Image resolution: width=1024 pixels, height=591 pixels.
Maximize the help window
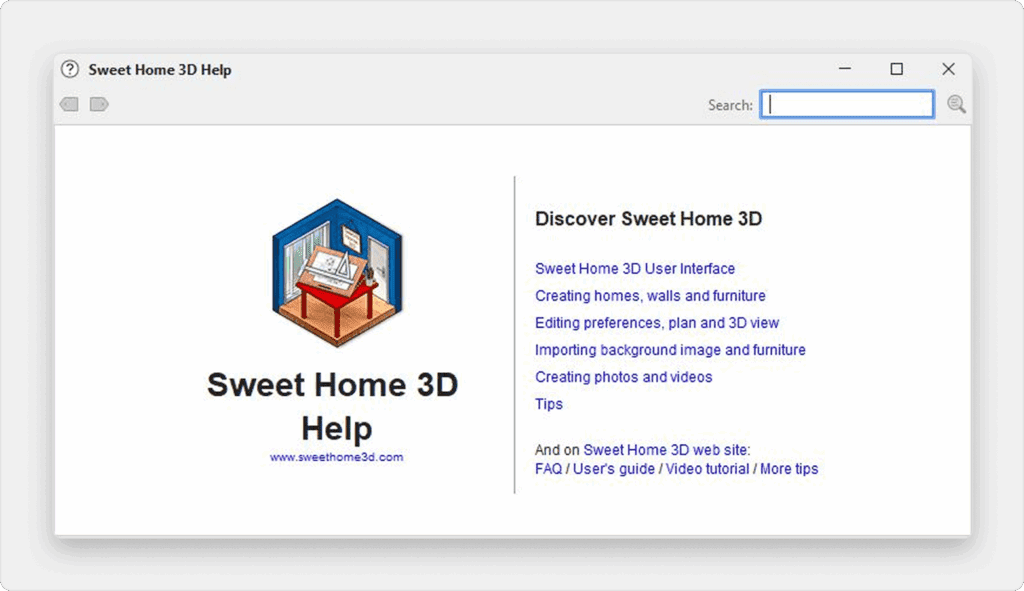coord(897,69)
